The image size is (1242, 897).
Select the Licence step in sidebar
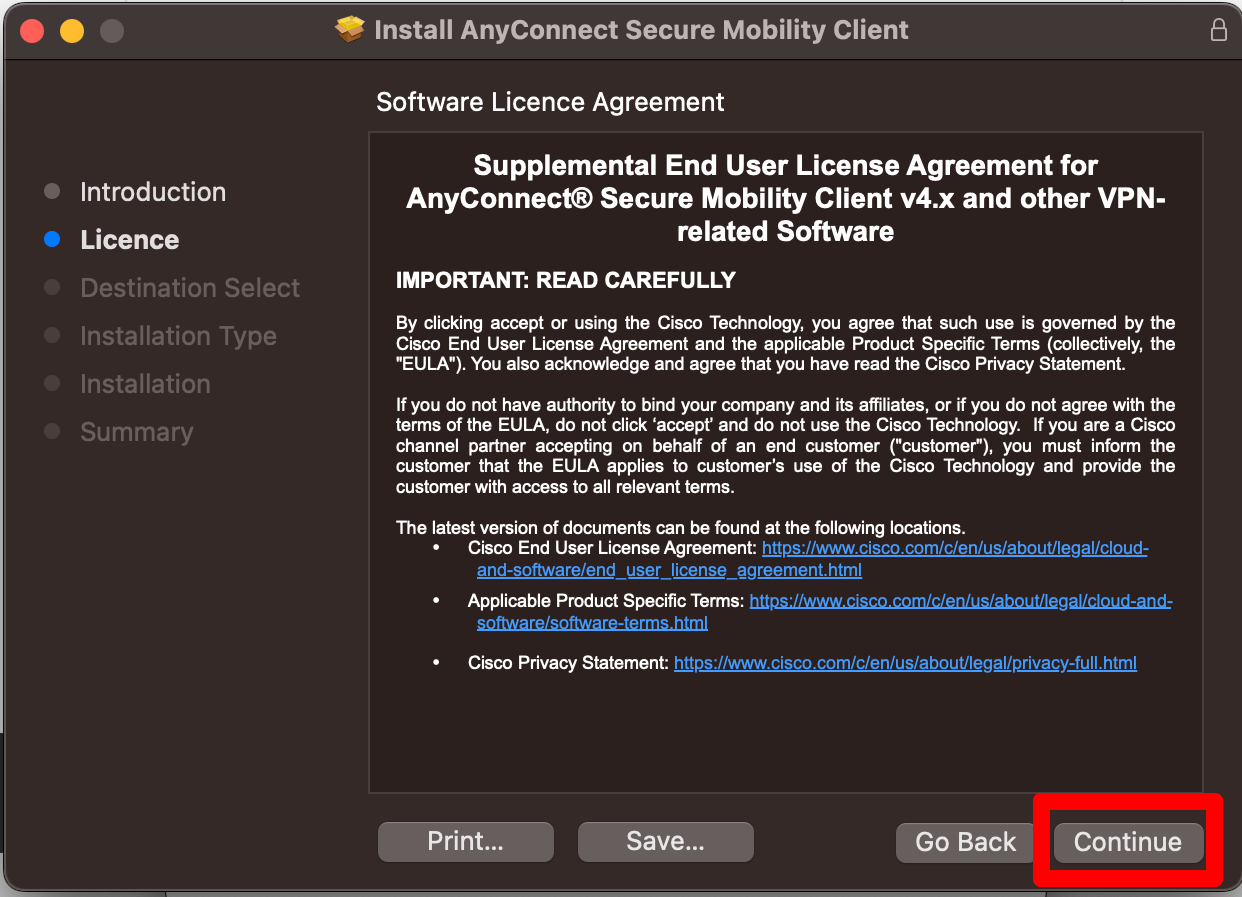click(129, 239)
